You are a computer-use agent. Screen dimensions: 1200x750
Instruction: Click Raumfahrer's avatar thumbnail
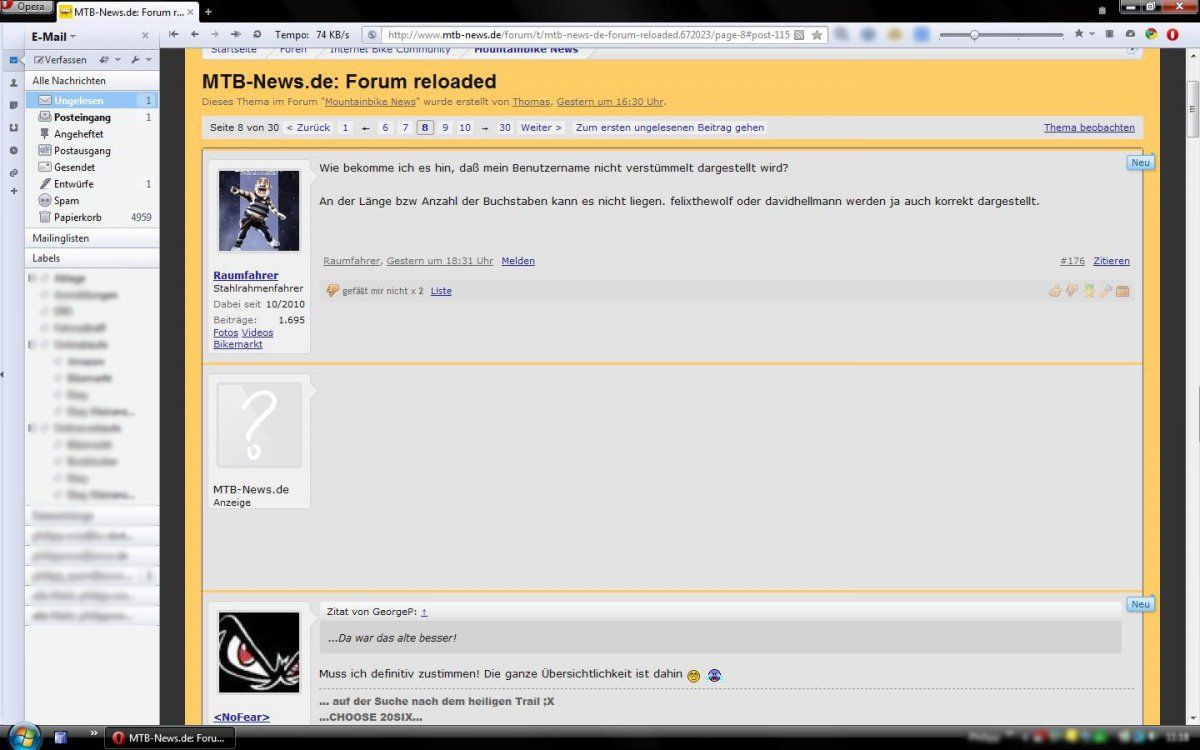[259, 210]
